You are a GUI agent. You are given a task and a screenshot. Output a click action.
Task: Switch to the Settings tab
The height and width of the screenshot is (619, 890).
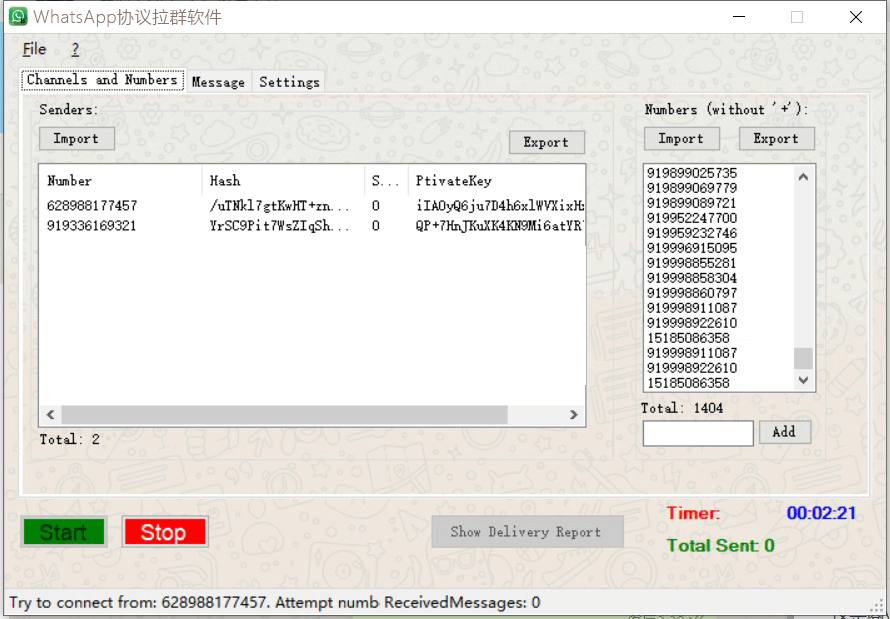(x=289, y=82)
